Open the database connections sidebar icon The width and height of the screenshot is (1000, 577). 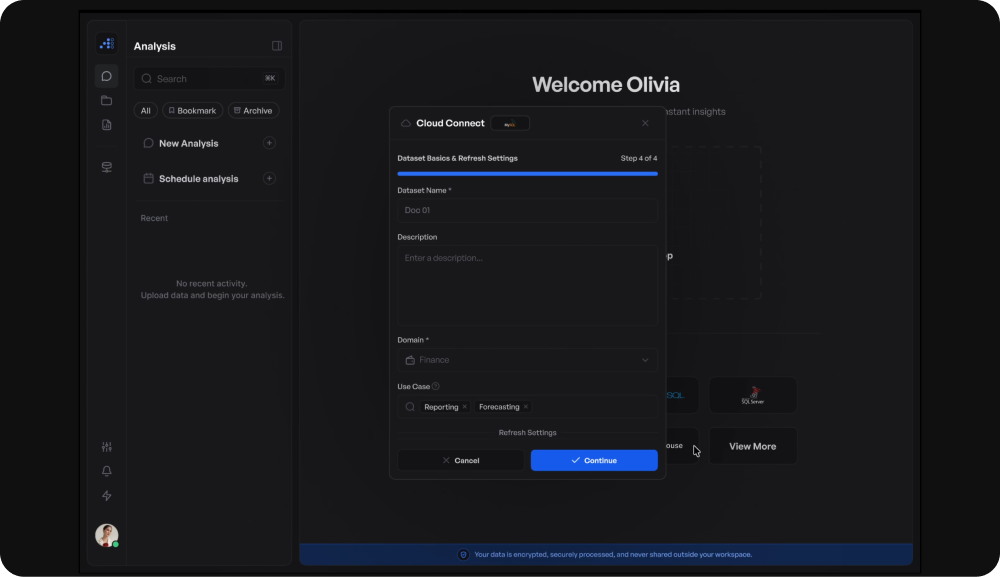[x=107, y=167]
